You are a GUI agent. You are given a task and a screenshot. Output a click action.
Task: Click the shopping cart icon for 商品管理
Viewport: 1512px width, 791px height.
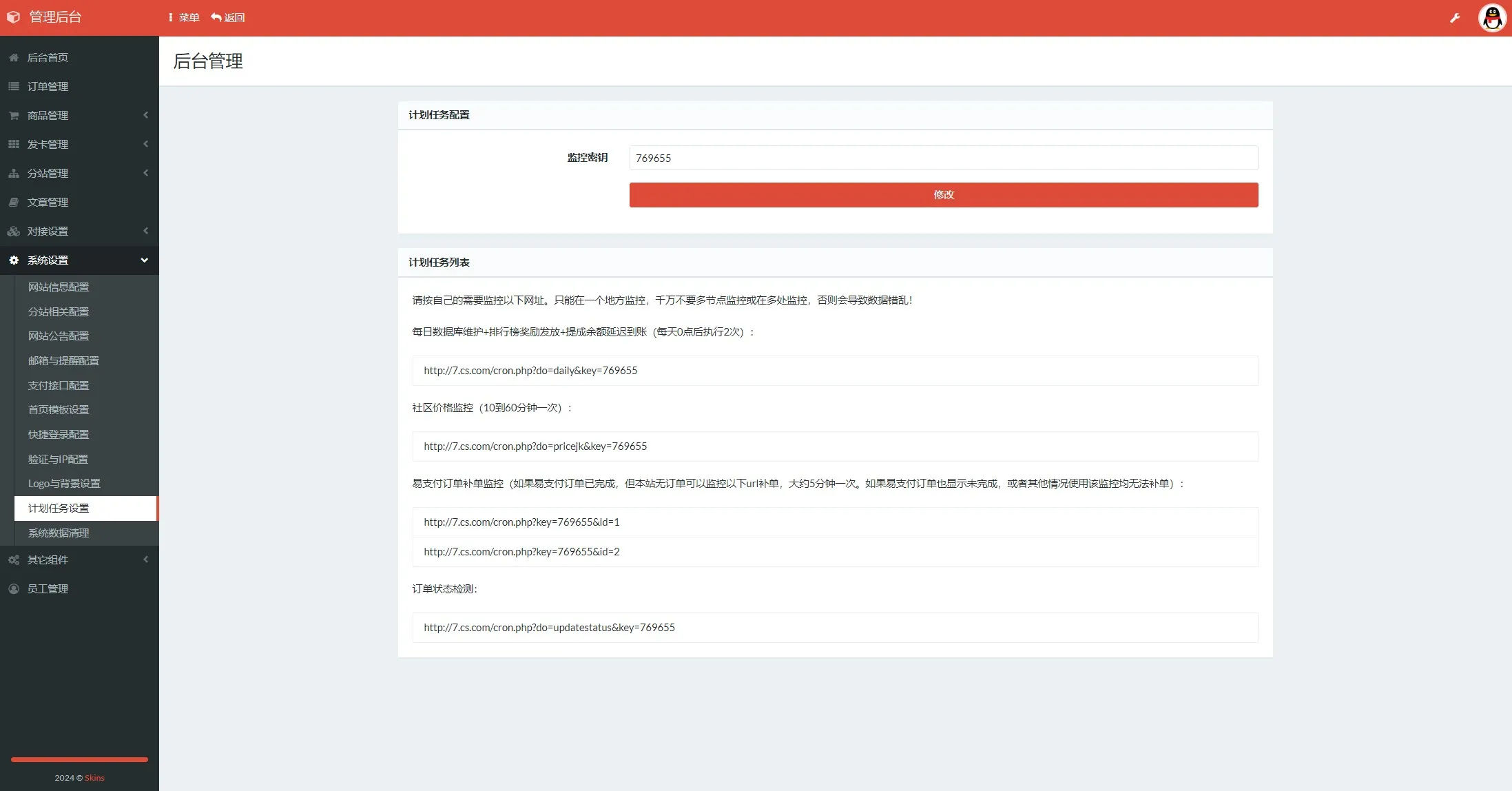pos(14,116)
